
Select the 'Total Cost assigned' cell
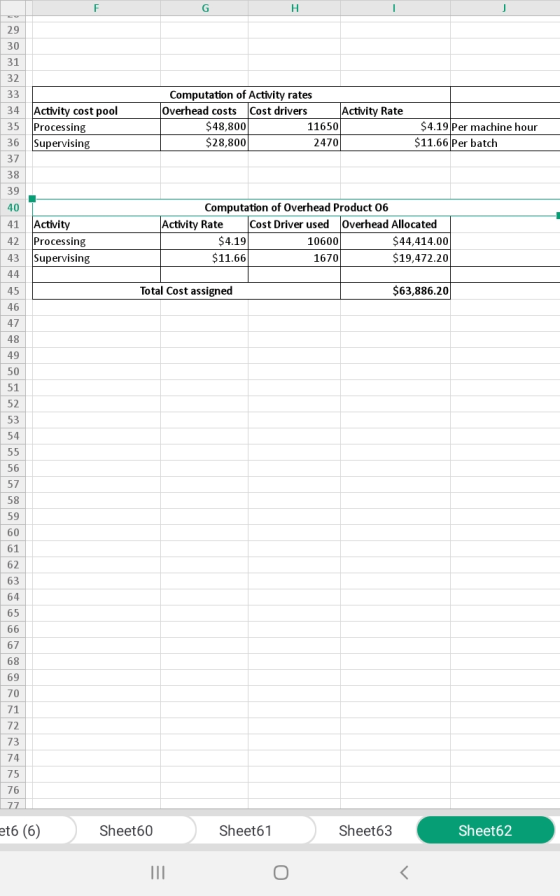(186, 291)
